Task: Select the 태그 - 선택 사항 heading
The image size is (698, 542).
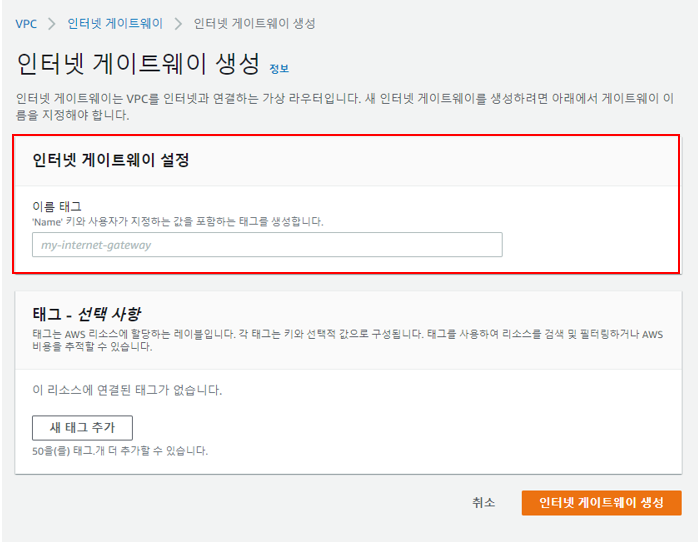Action: click(x=87, y=314)
